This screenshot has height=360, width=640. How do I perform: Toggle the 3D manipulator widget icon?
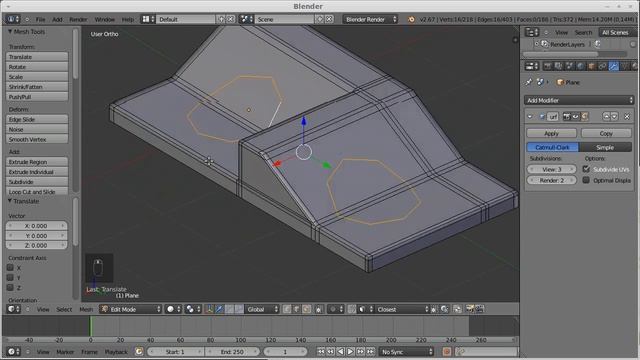click(x=209, y=309)
